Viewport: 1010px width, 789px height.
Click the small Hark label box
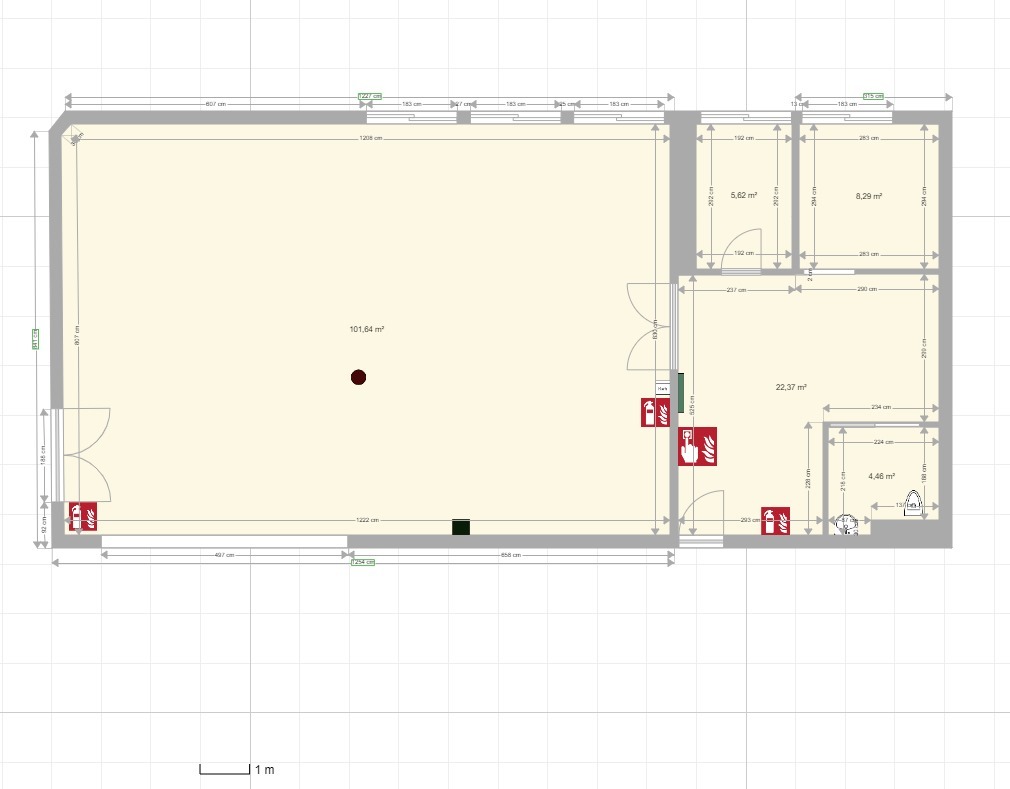[662, 387]
